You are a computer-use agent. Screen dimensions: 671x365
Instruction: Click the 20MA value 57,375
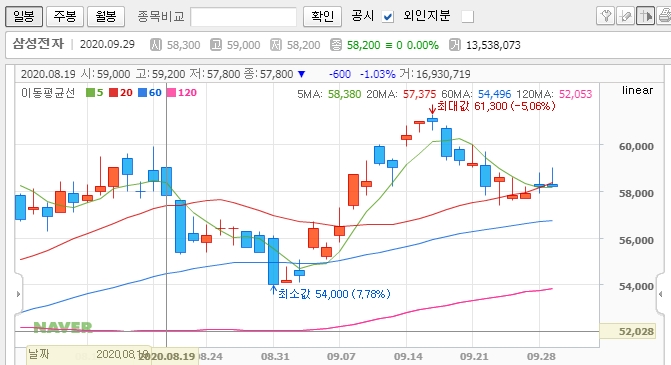tap(419, 94)
